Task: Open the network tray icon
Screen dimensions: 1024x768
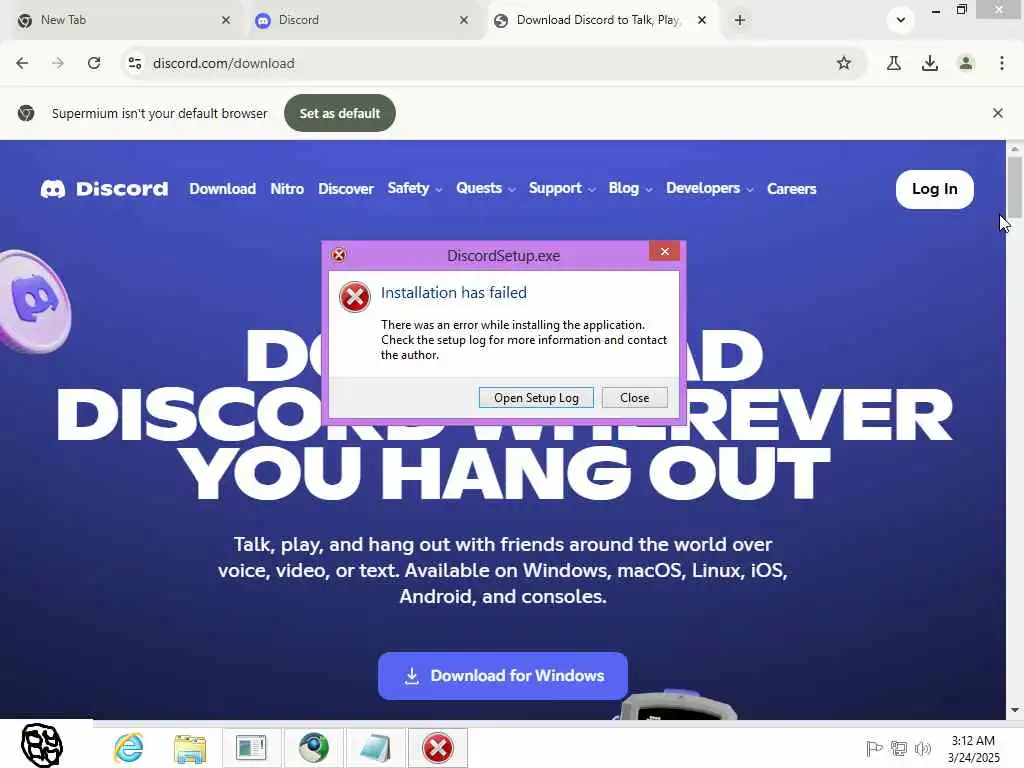Action: 899,748
